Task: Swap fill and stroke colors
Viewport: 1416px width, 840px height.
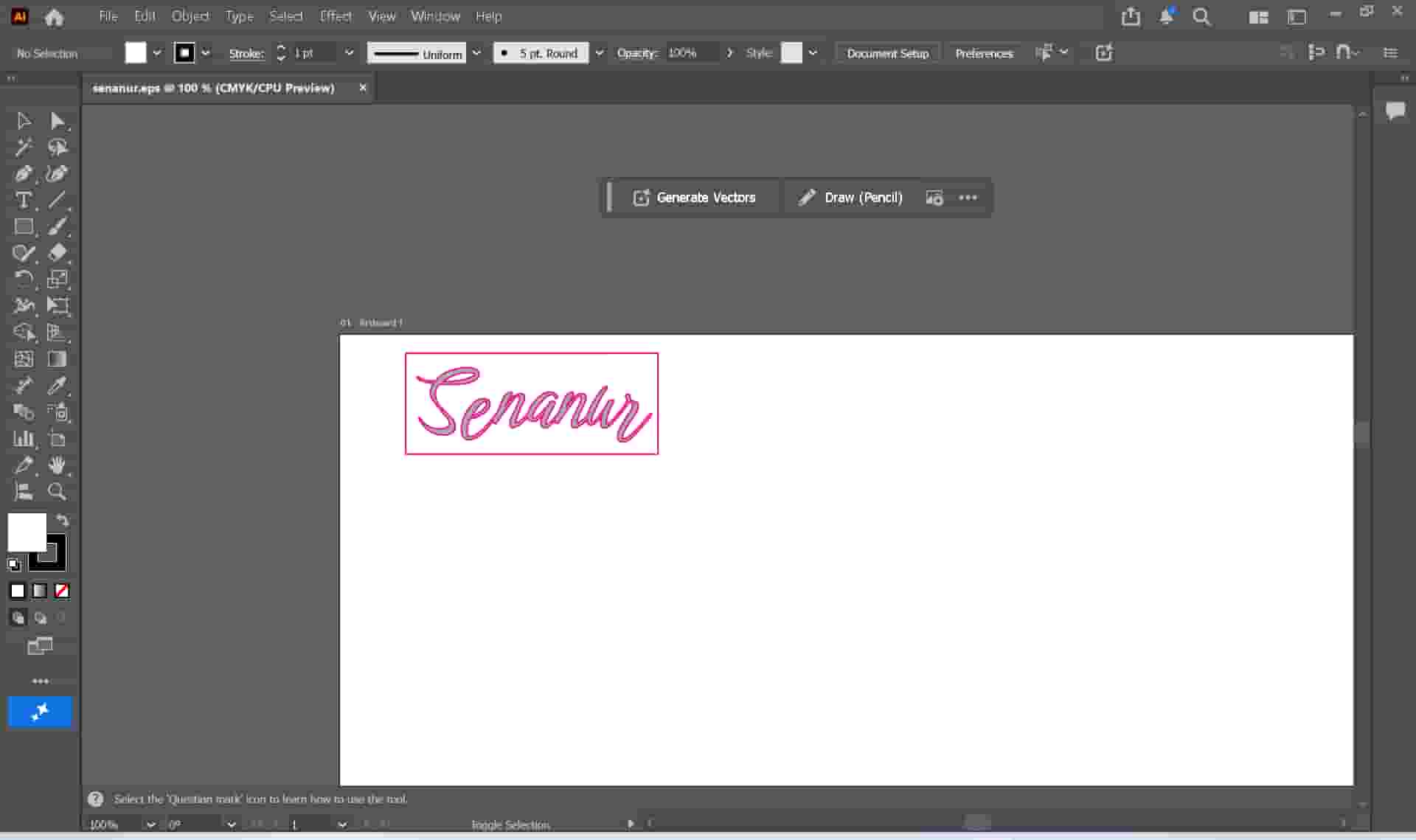Action: coord(63,520)
